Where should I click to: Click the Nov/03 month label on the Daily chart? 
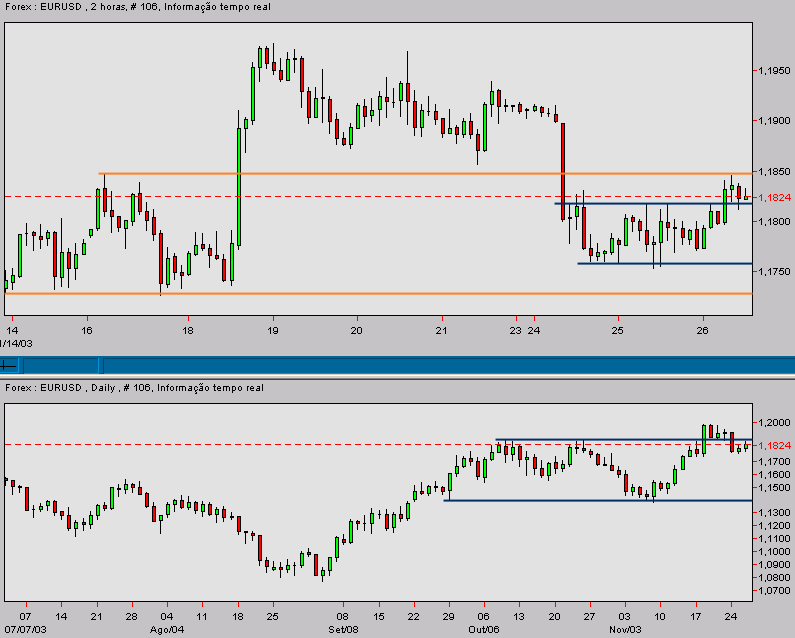(x=625, y=630)
